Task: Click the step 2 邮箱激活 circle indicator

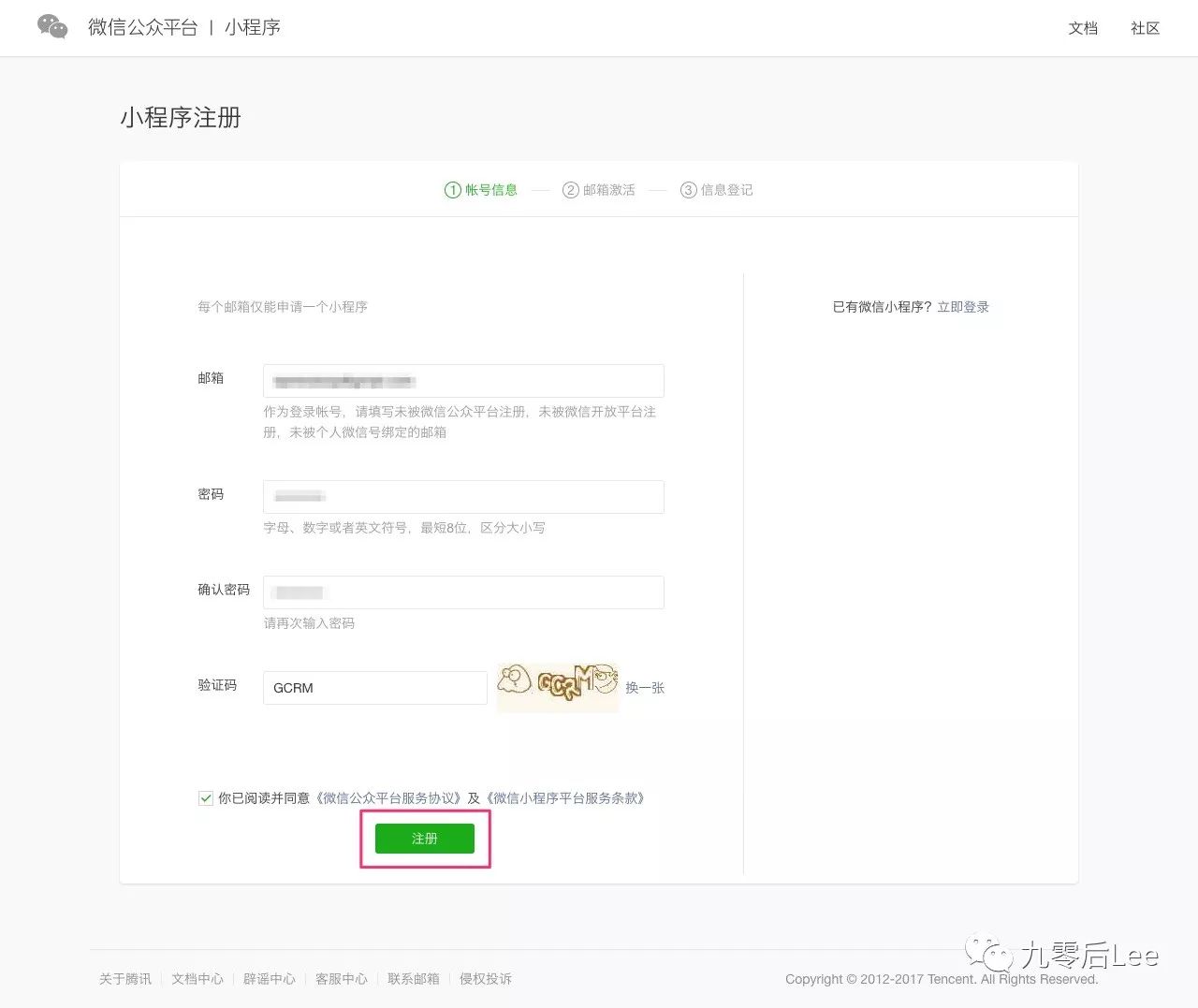Action: [x=571, y=189]
